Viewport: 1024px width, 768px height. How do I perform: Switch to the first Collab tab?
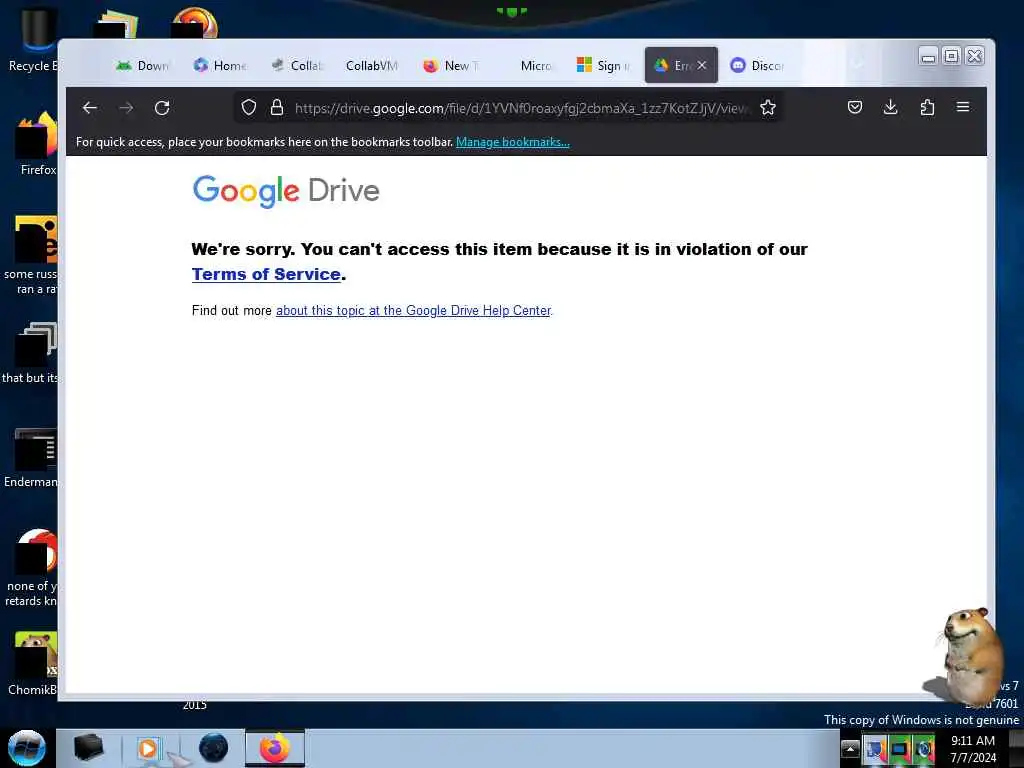(x=297, y=65)
